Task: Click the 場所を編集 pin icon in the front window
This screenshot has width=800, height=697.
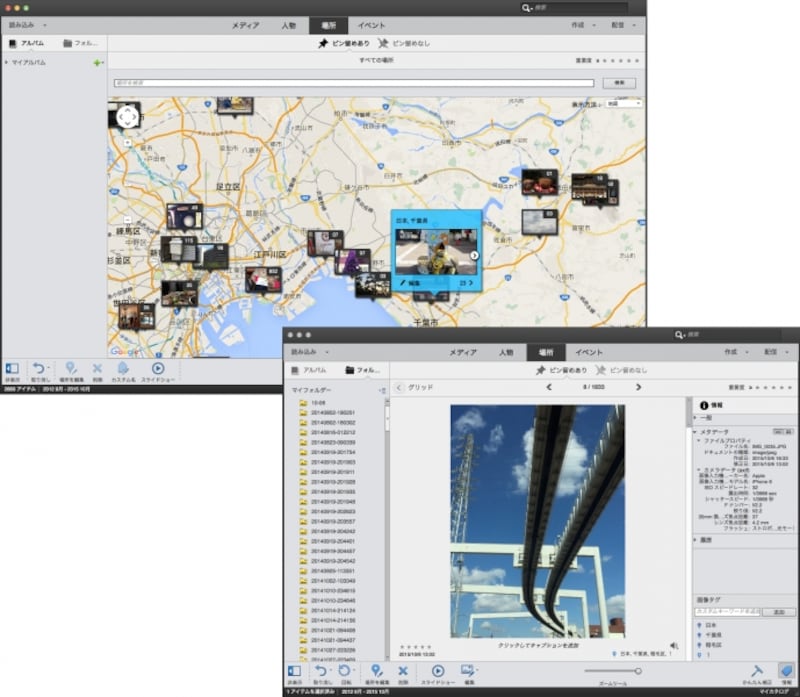Action: 376,671
